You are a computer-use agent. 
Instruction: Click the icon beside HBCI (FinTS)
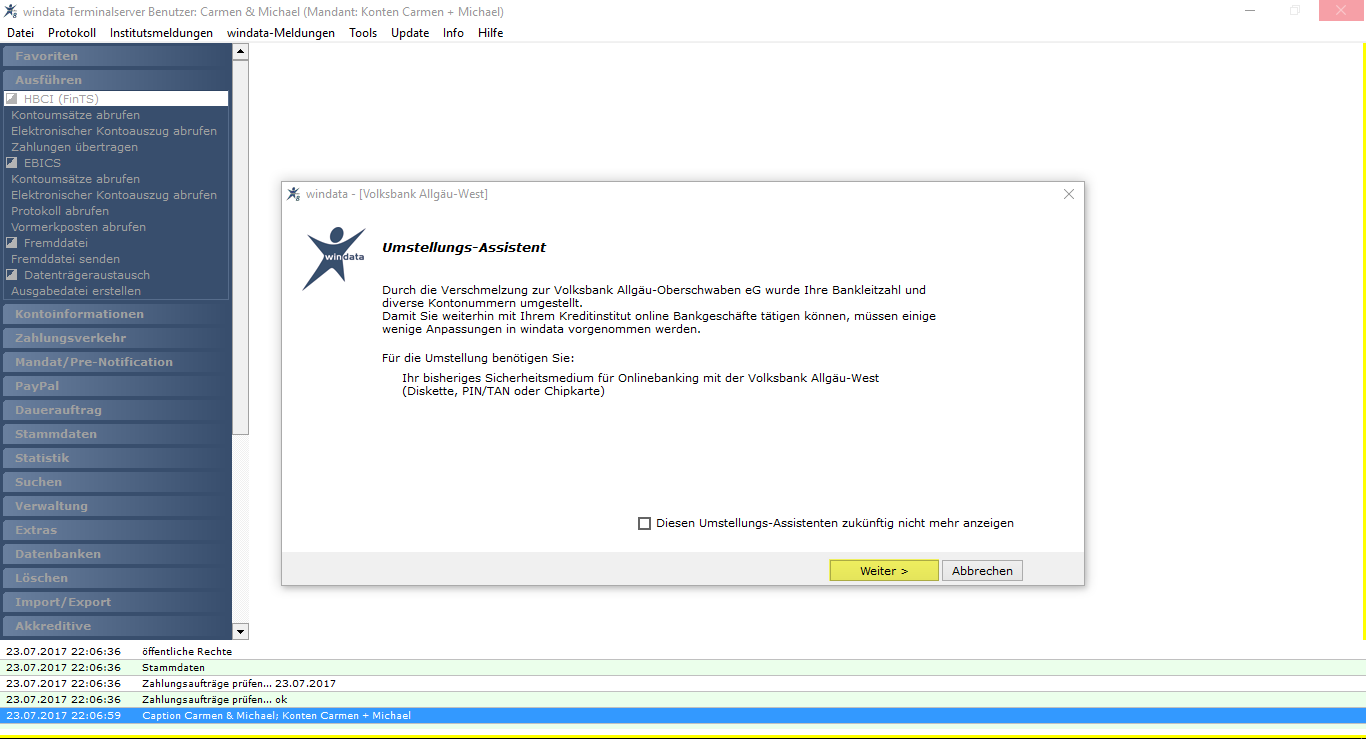pos(12,99)
